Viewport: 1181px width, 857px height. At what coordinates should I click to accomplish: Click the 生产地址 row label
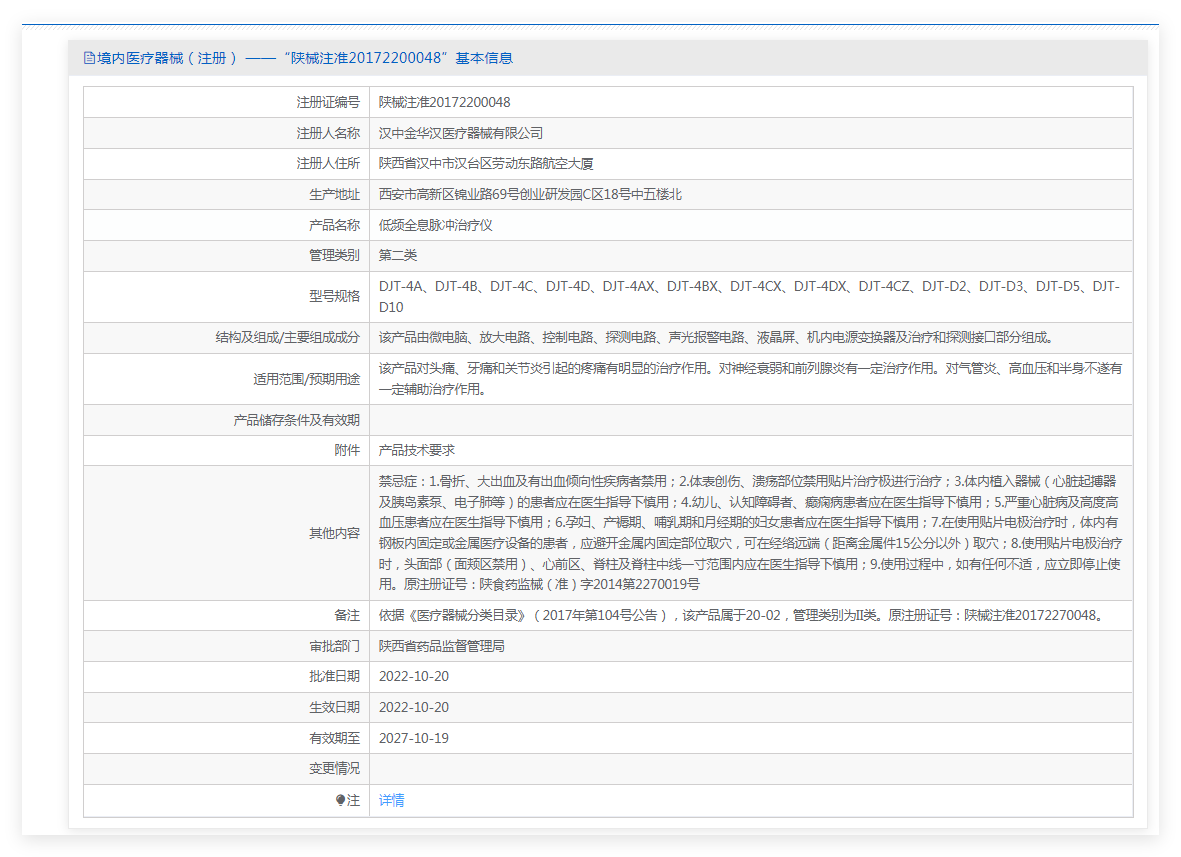coord(334,194)
